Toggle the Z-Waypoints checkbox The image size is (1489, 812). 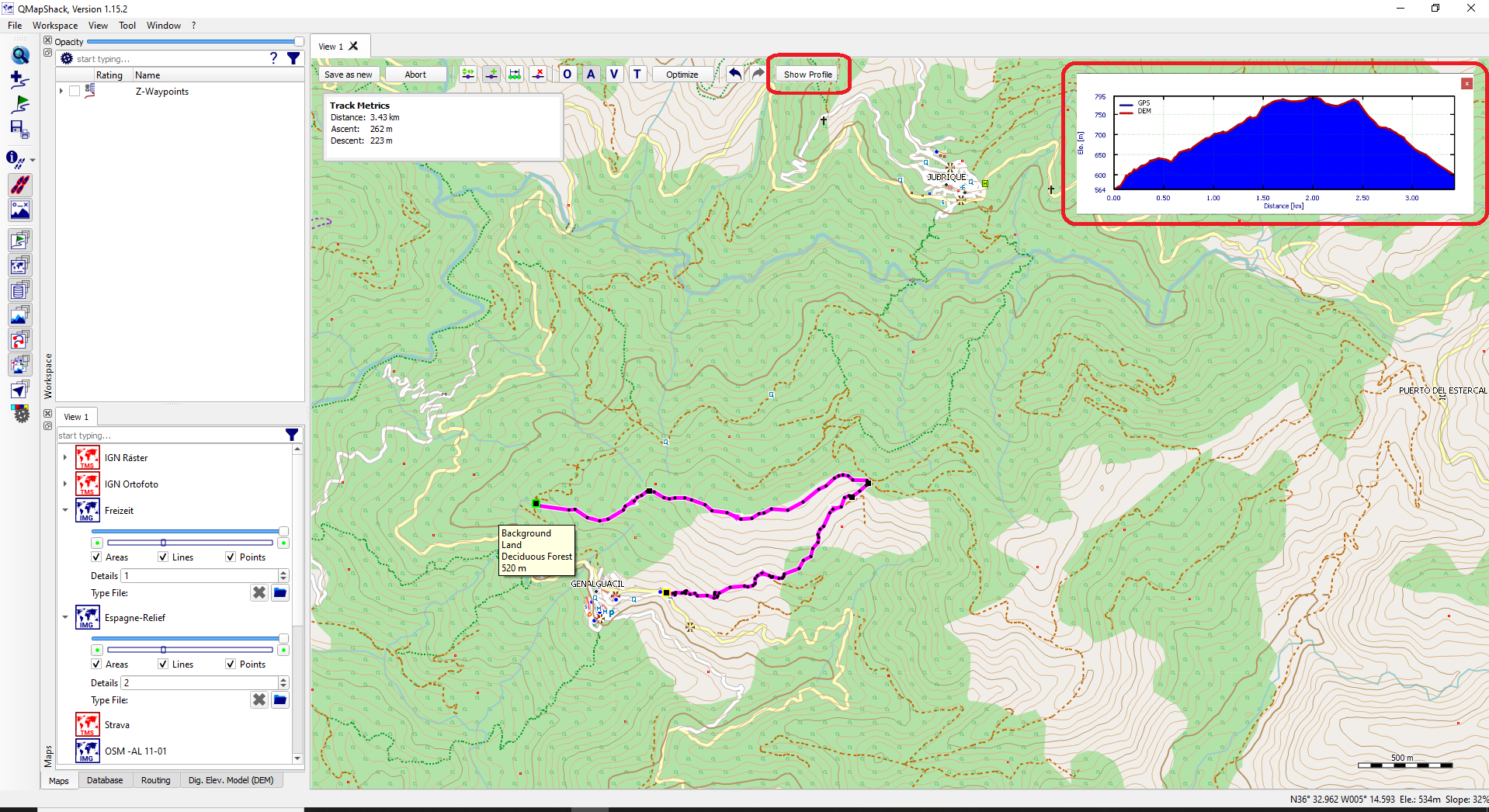coord(75,91)
